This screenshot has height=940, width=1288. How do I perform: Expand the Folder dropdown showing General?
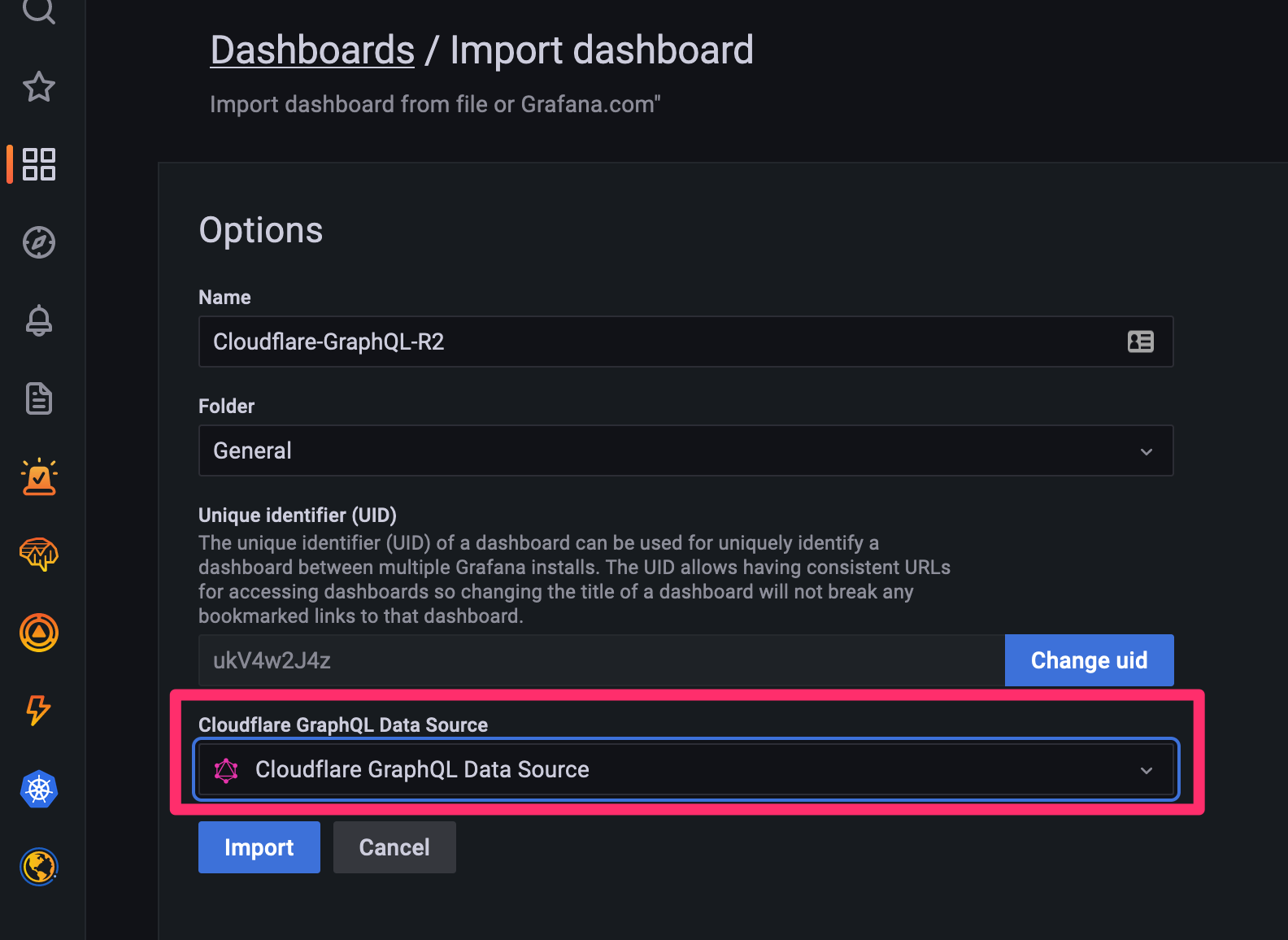(685, 450)
